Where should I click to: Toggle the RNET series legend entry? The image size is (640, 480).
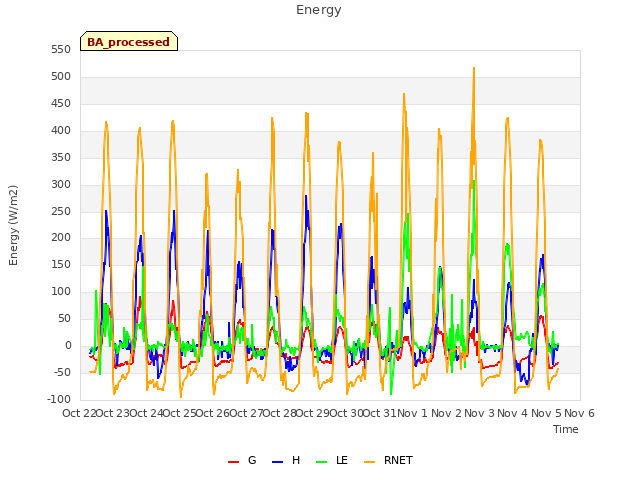coord(388,460)
